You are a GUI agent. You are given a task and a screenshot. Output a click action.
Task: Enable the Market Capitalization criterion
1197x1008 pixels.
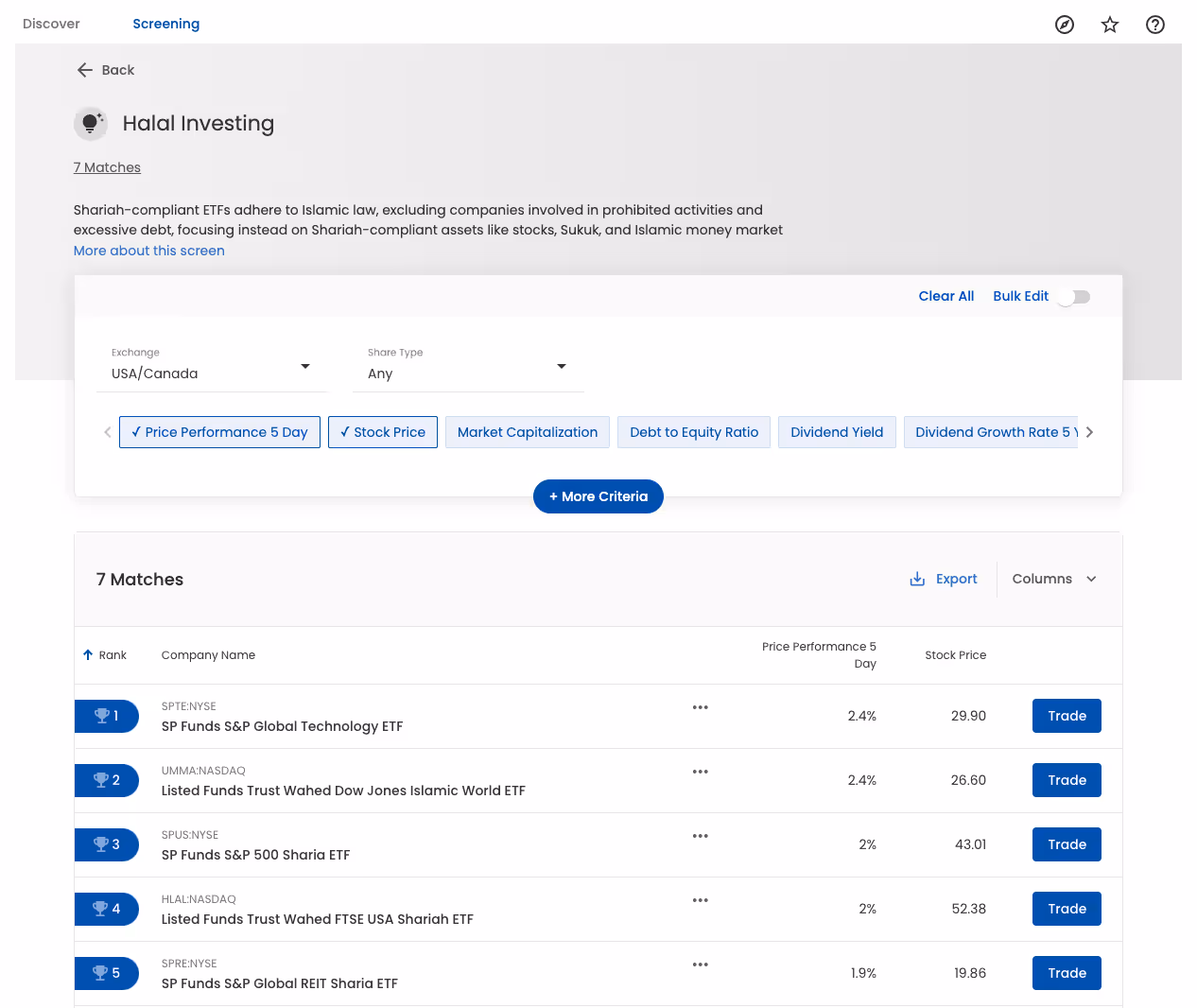528,432
